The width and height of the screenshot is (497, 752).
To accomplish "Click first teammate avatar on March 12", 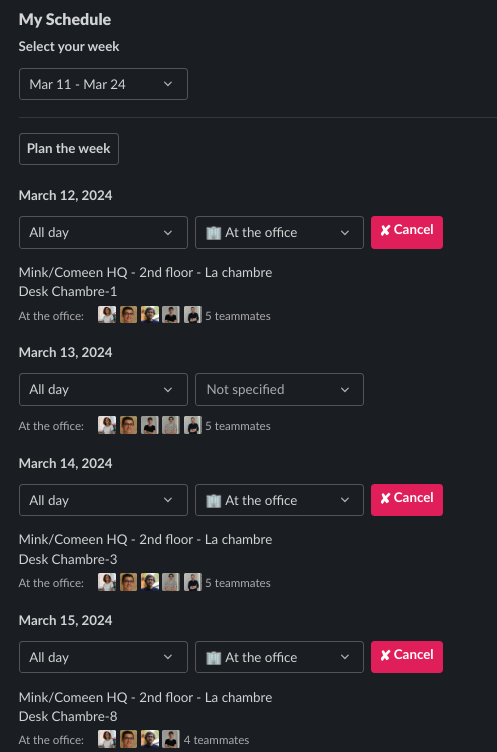I will [107, 315].
